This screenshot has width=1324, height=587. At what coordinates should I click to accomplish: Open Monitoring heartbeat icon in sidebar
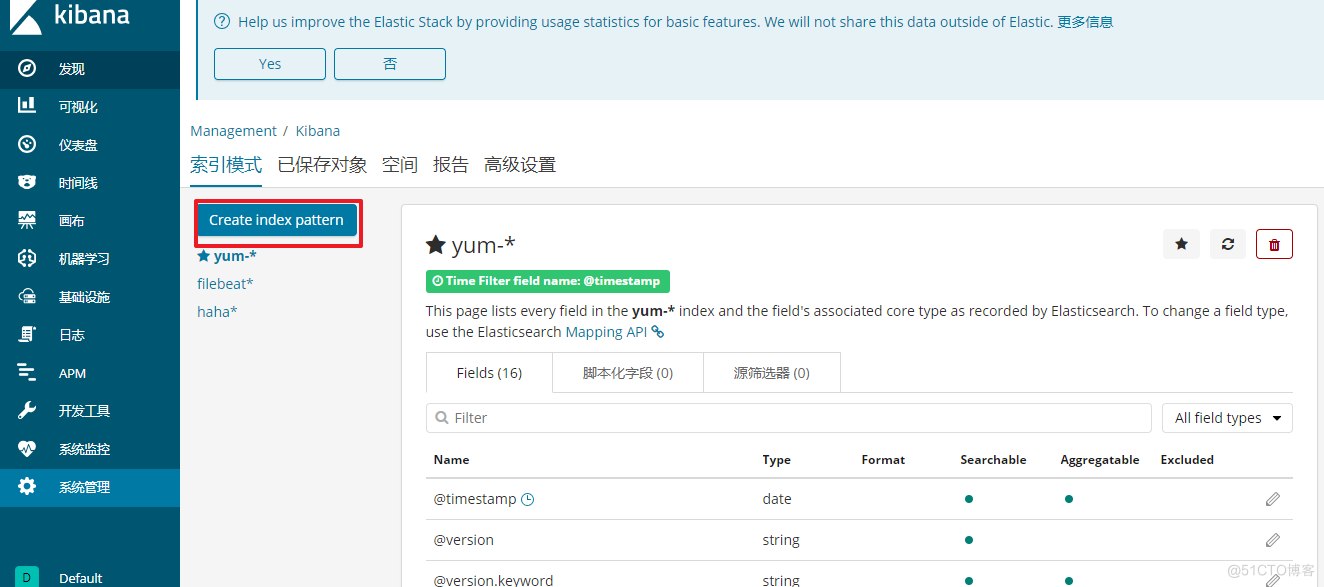(27, 448)
